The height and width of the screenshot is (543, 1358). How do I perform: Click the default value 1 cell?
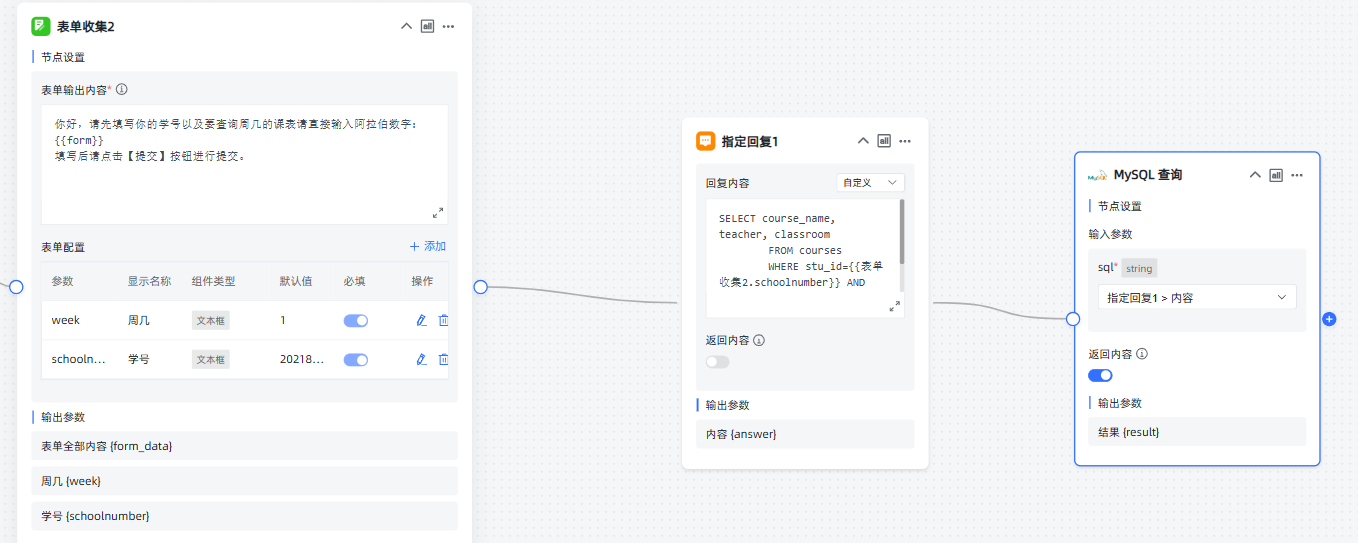coord(283,320)
